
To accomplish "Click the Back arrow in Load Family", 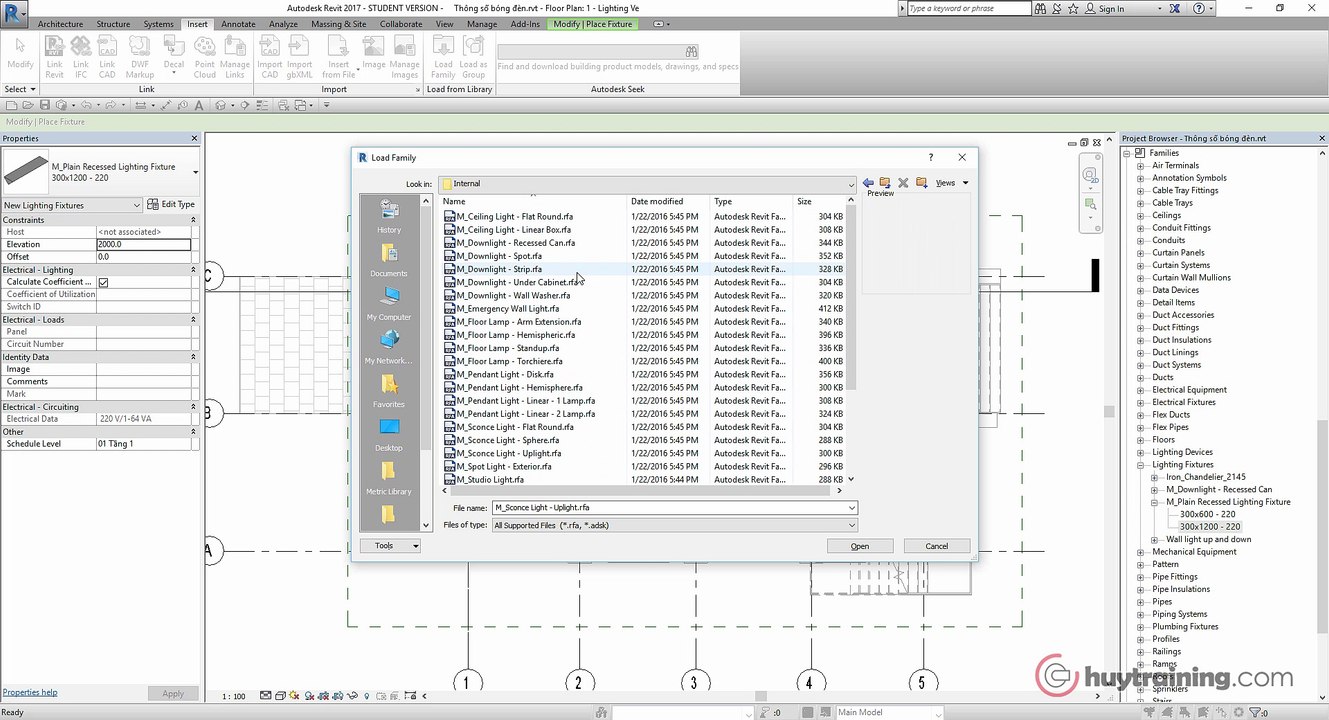I will pos(868,183).
